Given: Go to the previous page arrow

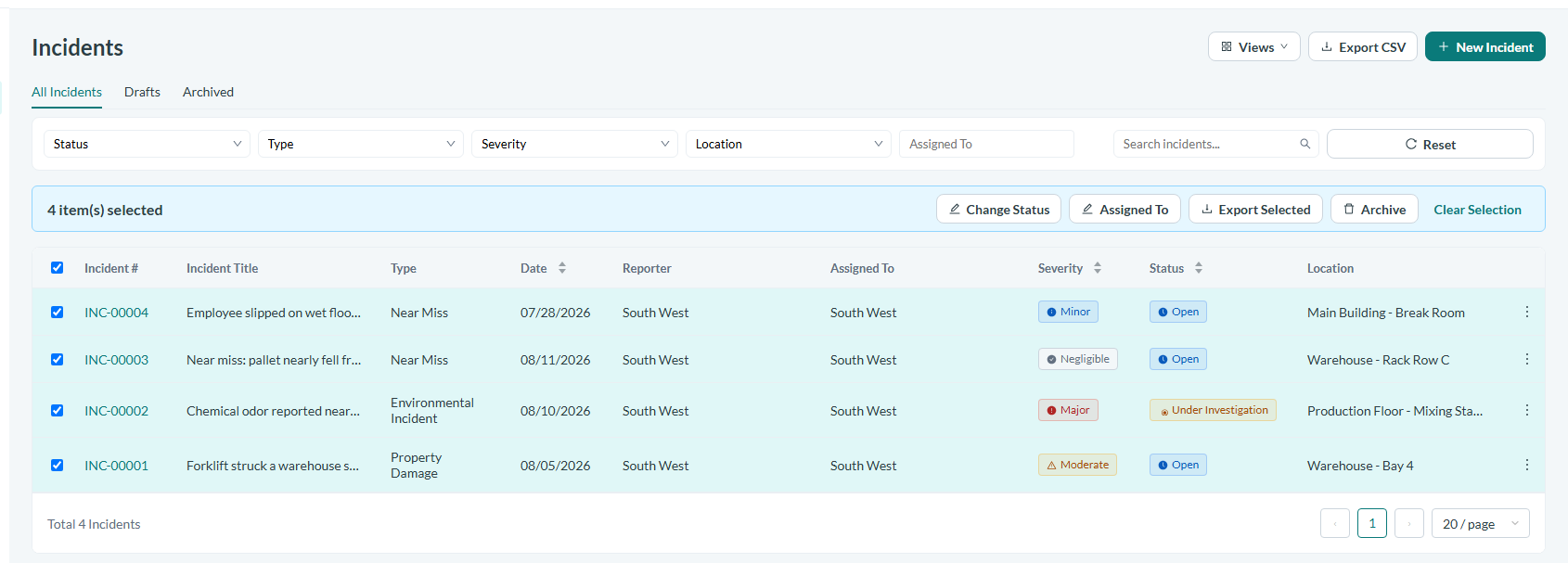Looking at the screenshot, I should click(x=1335, y=524).
